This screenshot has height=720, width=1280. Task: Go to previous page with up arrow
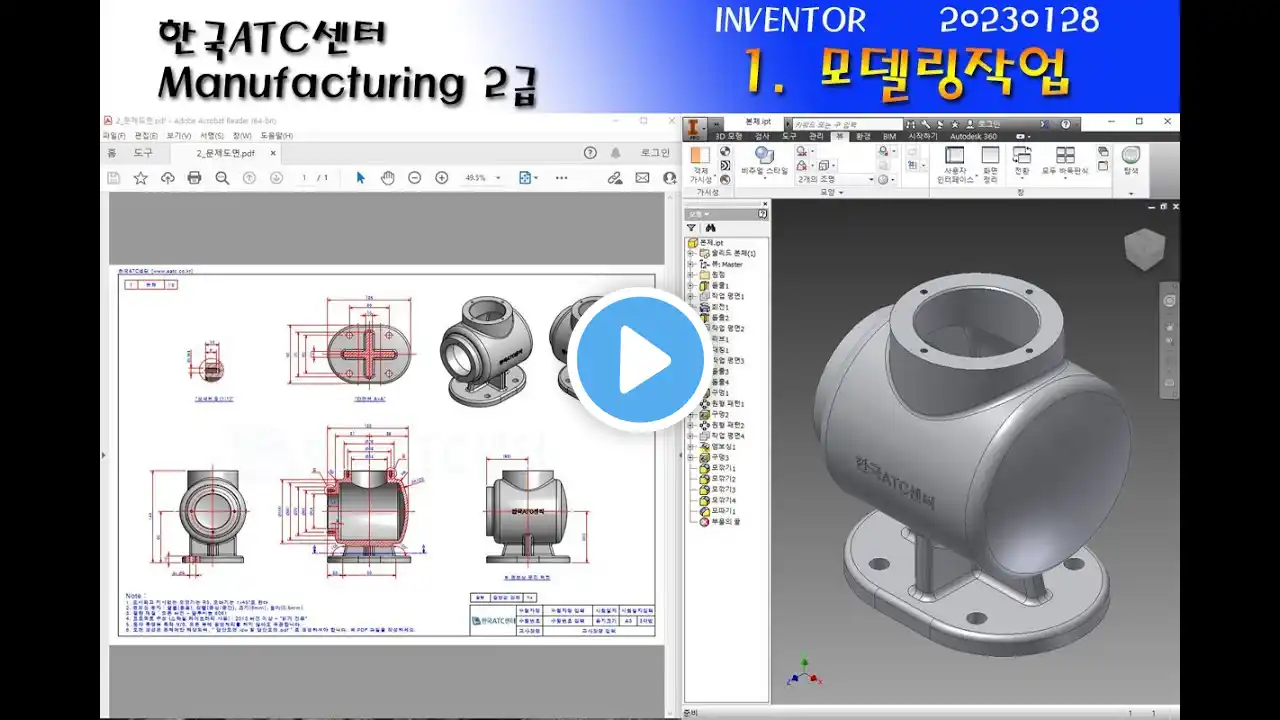pos(249,178)
